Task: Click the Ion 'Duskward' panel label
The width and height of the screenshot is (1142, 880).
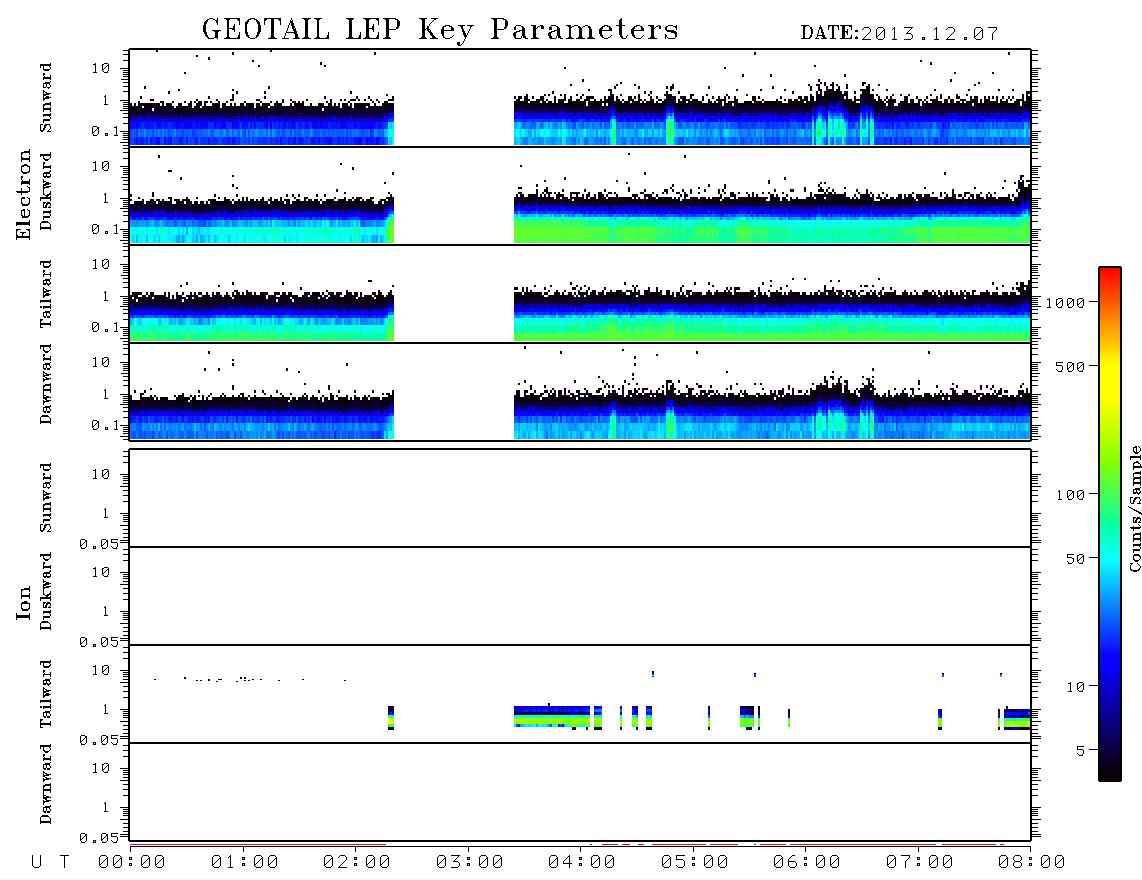Action: tap(46, 591)
